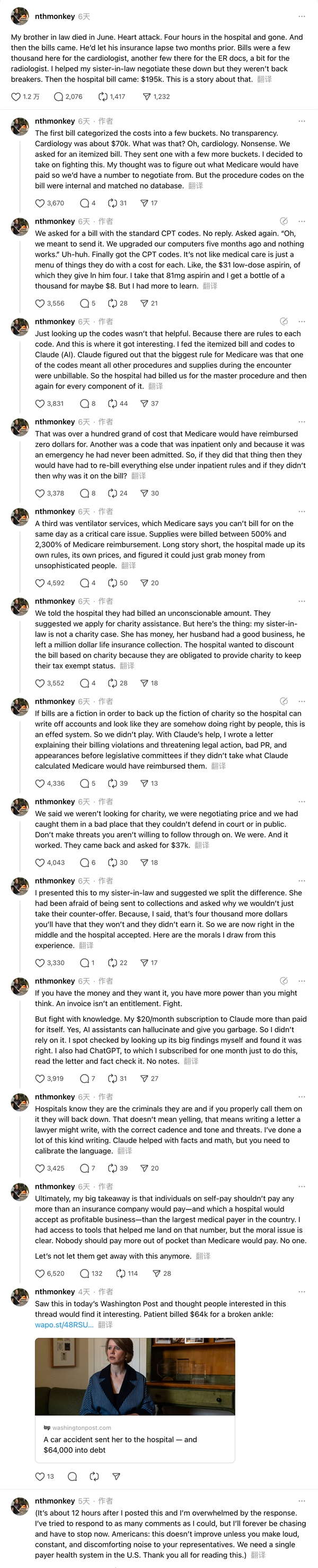Click the Washington Post article thumbnail image
This screenshot has width=318, height=1568.
coord(135,1377)
